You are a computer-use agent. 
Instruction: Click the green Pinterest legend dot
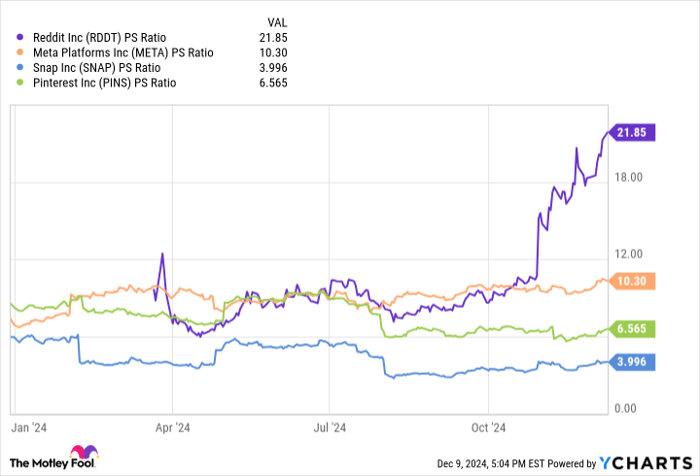tap(20, 83)
